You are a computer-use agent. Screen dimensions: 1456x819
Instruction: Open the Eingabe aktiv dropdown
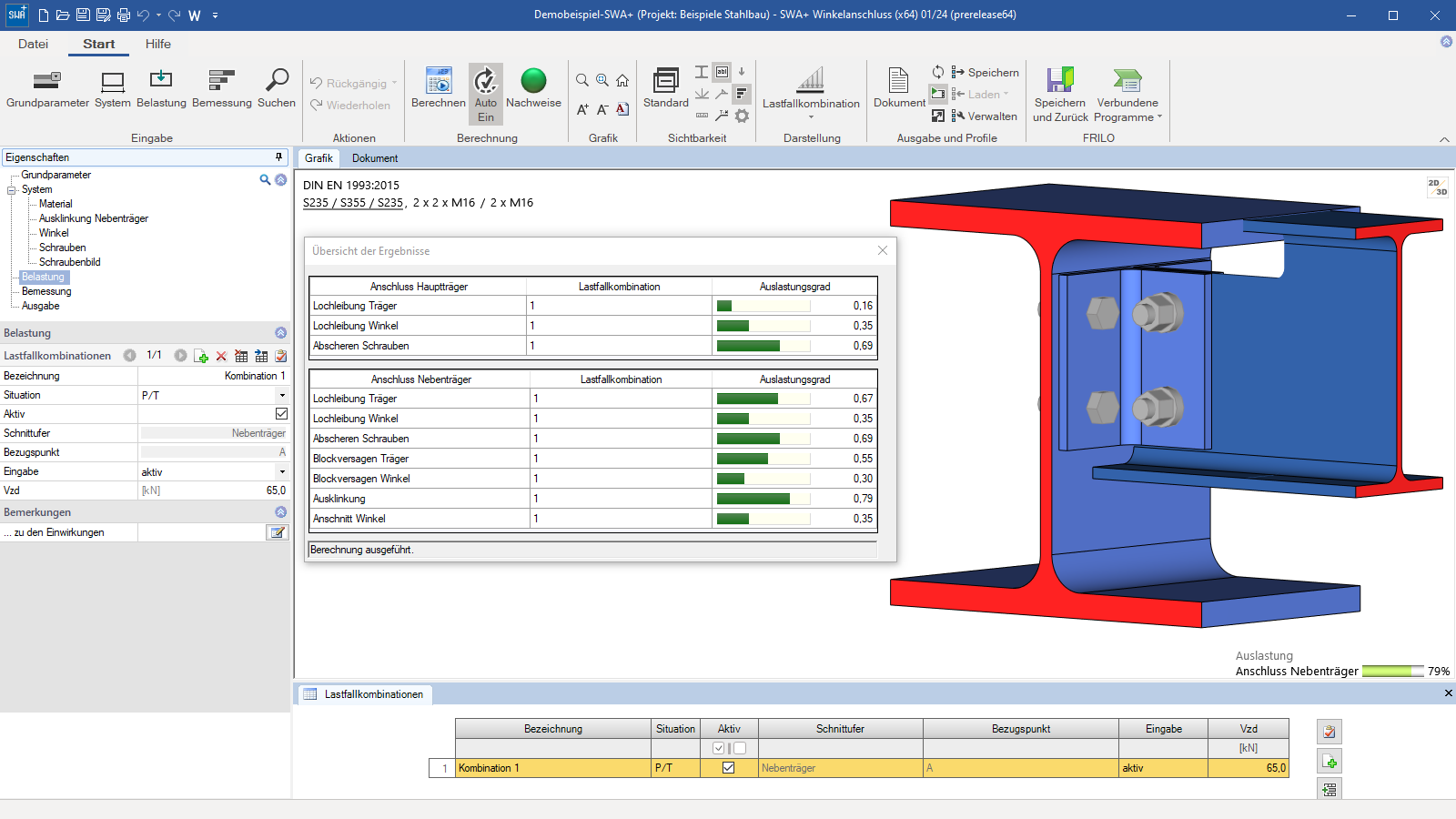pyautogui.click(x=282, y=471)
